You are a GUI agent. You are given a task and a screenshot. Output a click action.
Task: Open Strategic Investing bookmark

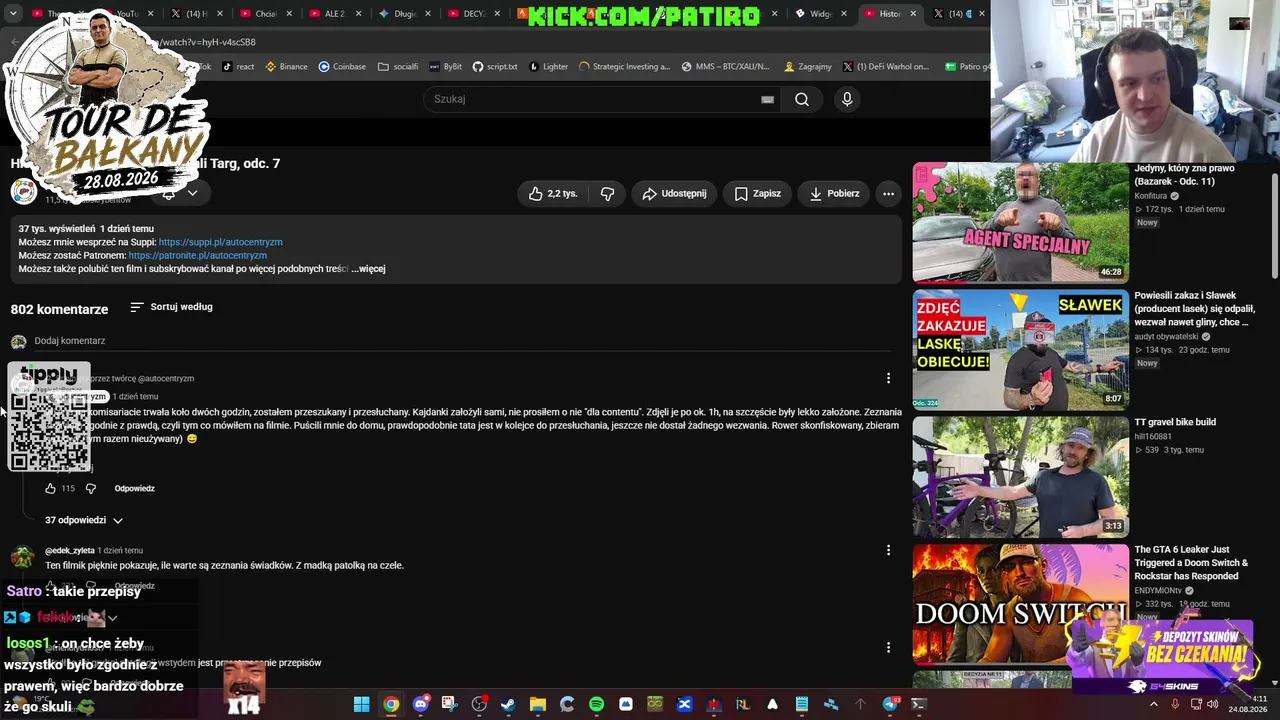[624, 67]
